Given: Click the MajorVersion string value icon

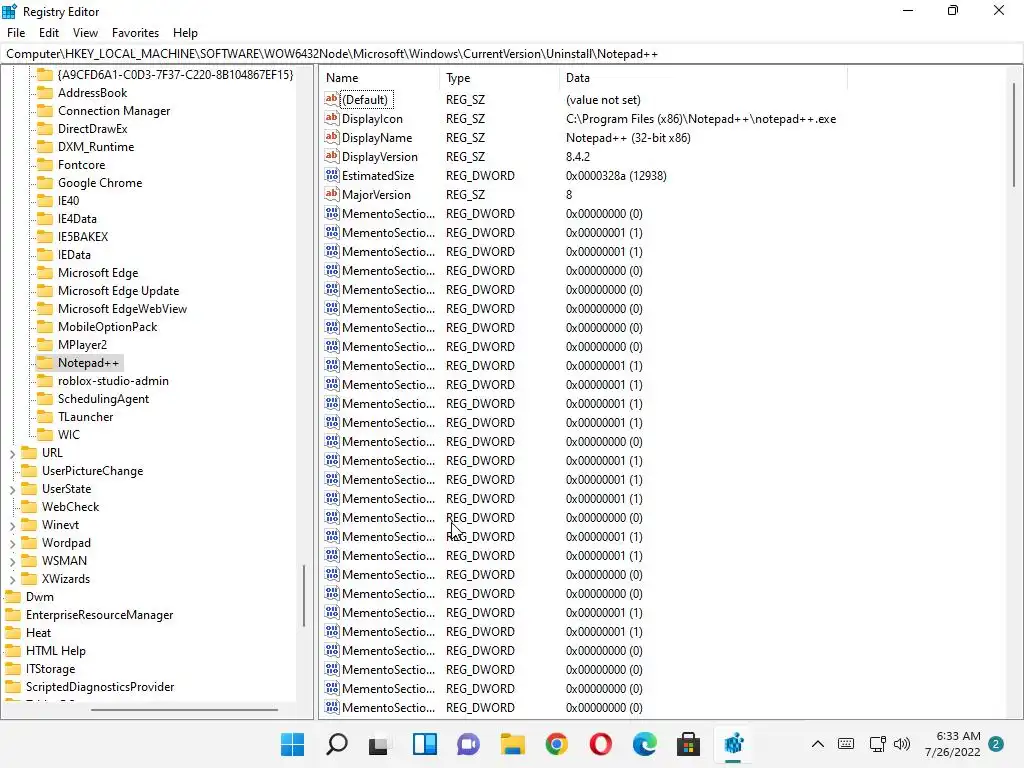Looking at the screenshot, I should coord(332,194).
